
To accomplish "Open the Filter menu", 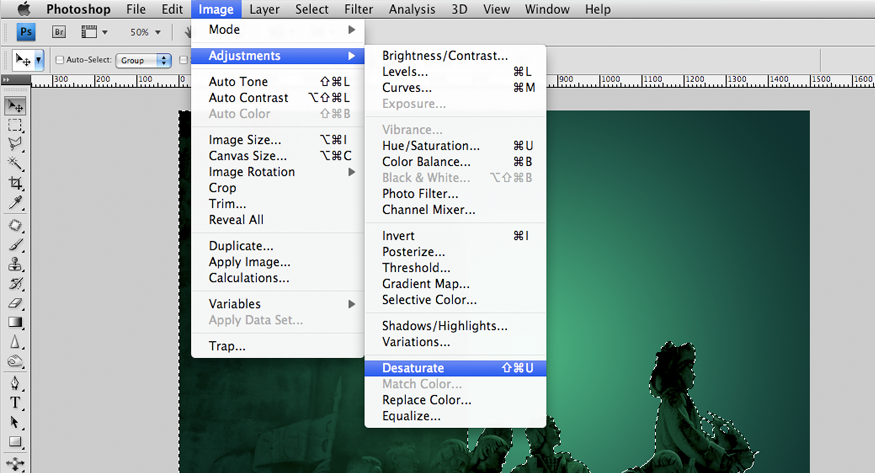I will click(x=358, y=9).
